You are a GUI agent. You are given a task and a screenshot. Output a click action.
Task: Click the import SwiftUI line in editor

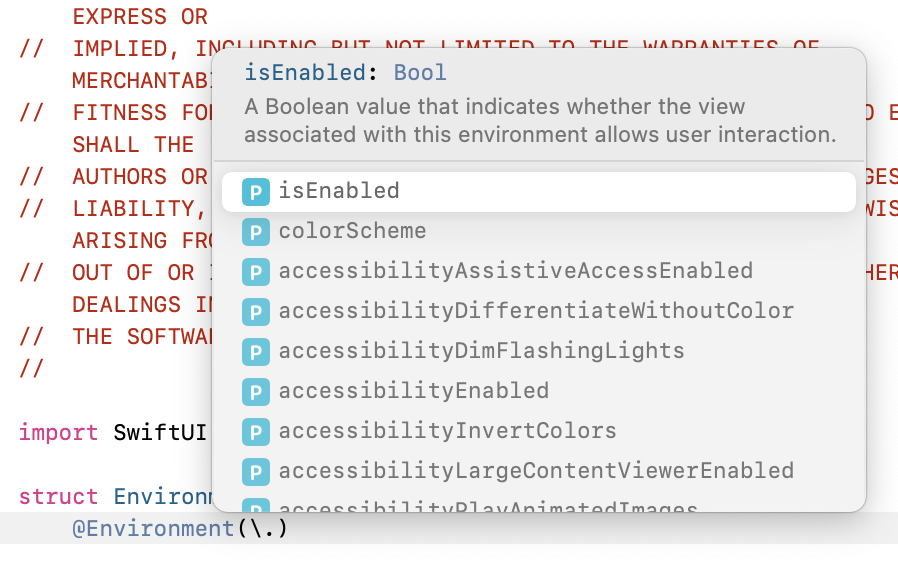pos(113,432)
